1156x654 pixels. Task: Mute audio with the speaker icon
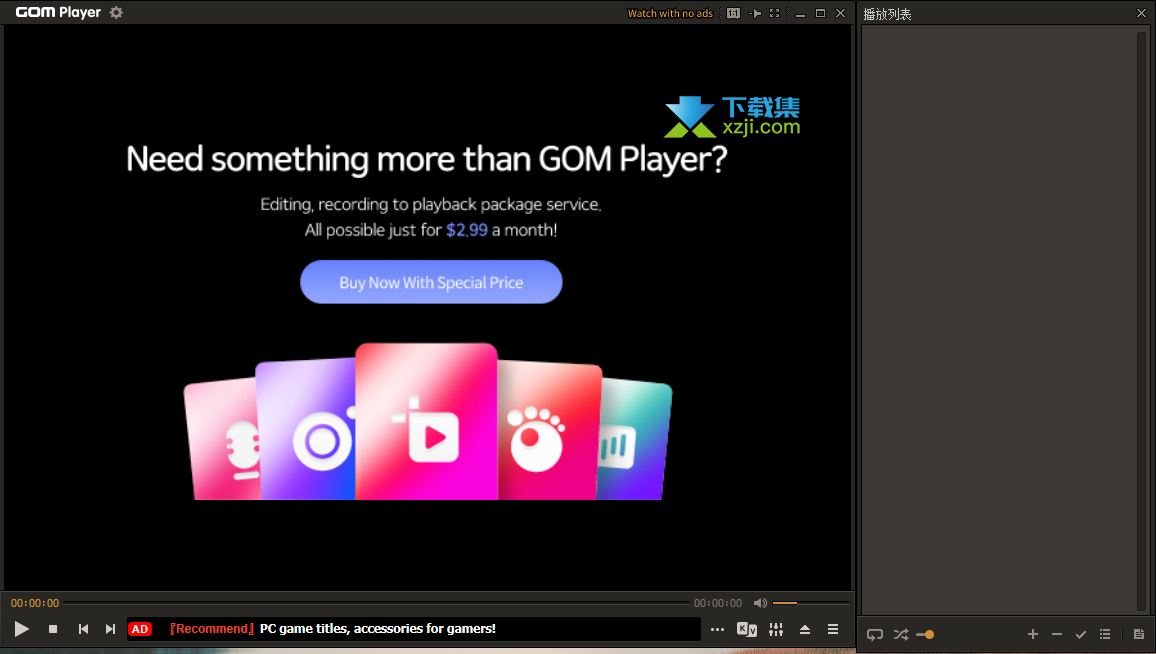click(x=760, y=603)
